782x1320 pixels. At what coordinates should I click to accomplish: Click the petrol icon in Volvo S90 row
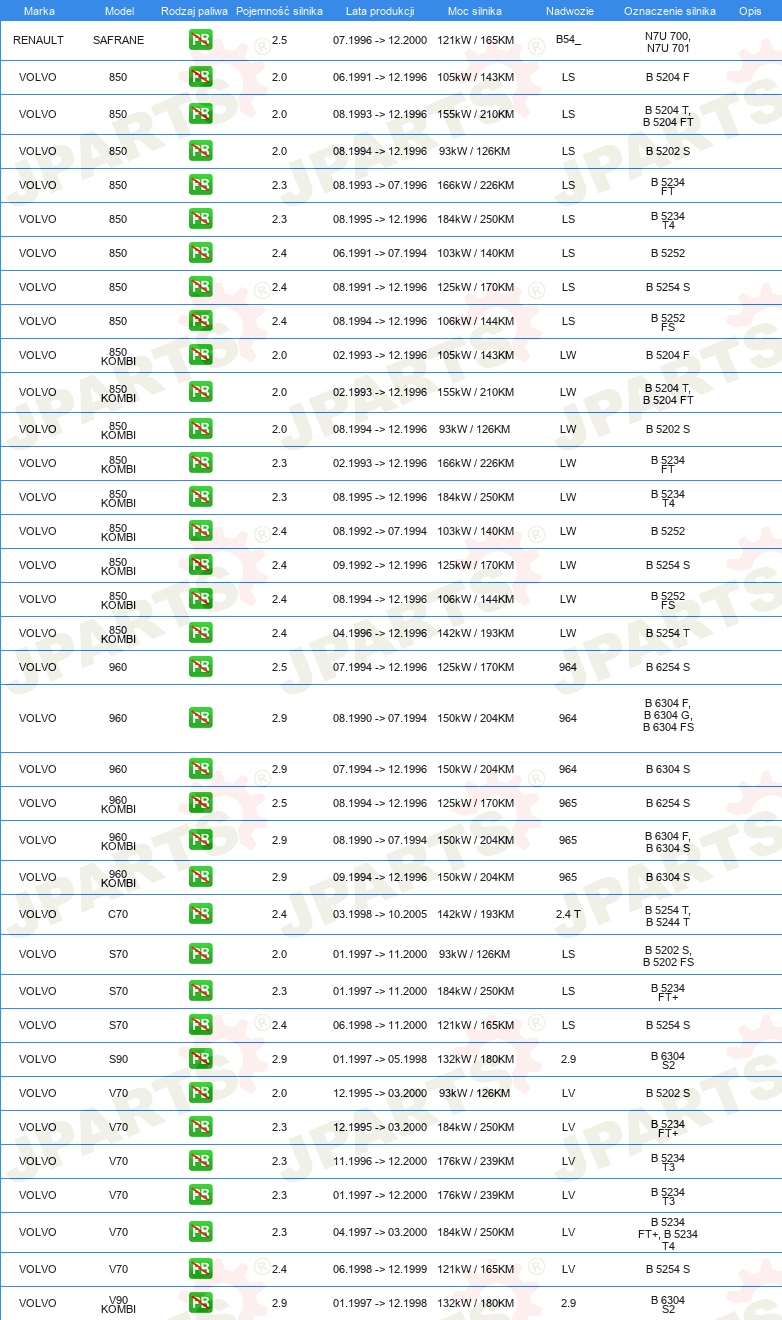tap(200, 1059)
